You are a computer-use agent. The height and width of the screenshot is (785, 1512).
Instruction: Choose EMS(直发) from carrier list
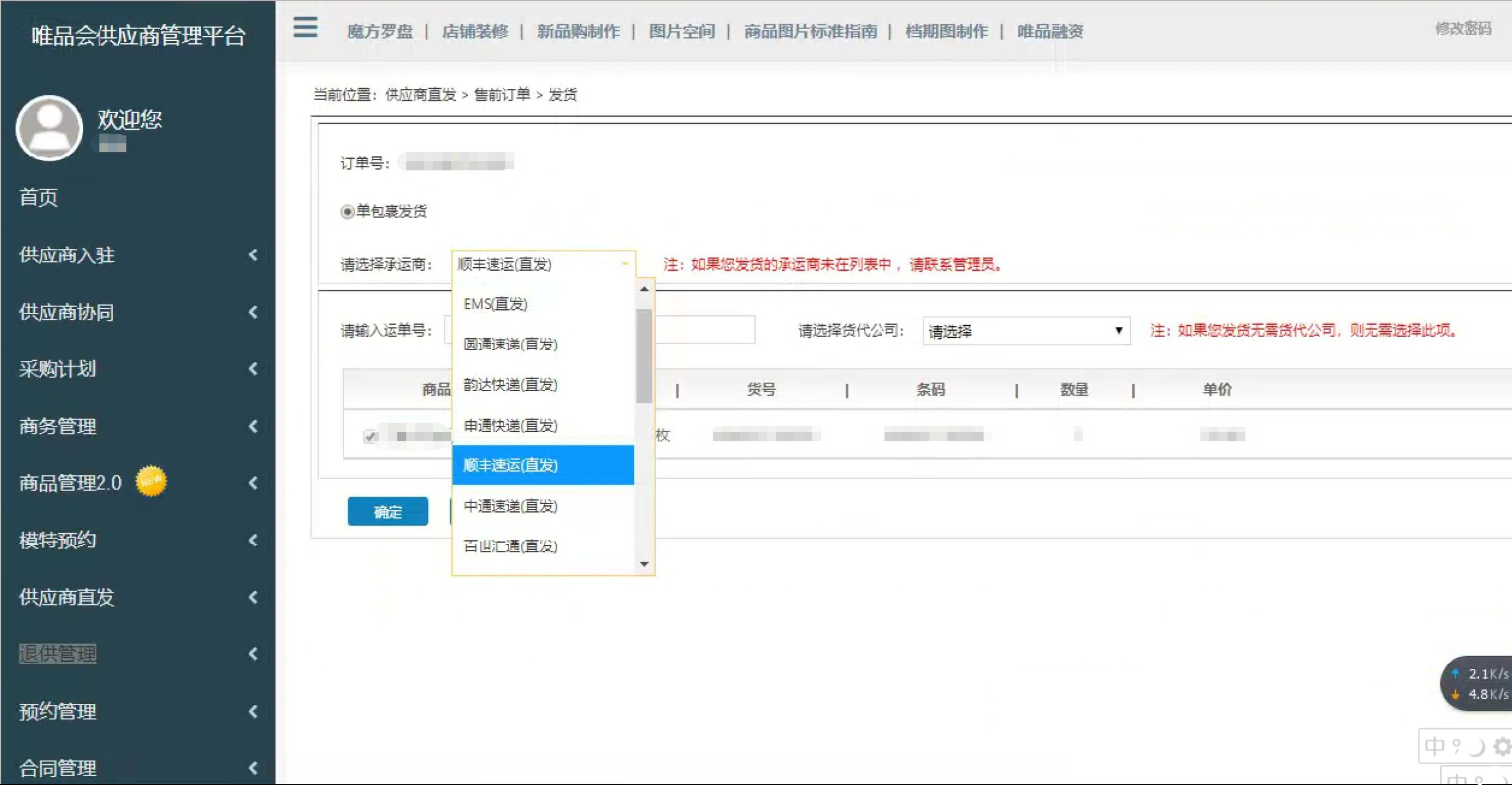543,304
